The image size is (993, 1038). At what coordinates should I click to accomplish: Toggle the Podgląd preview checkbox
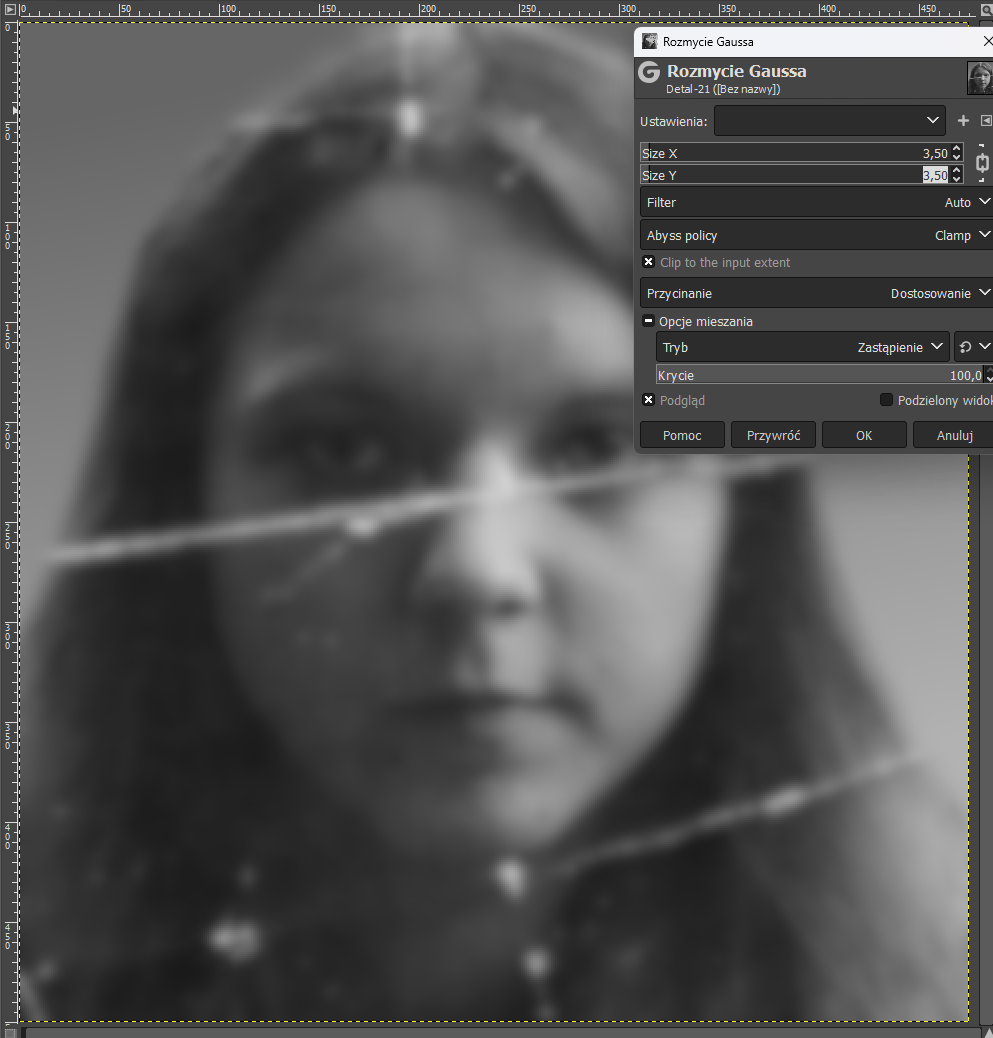(649, 400)
